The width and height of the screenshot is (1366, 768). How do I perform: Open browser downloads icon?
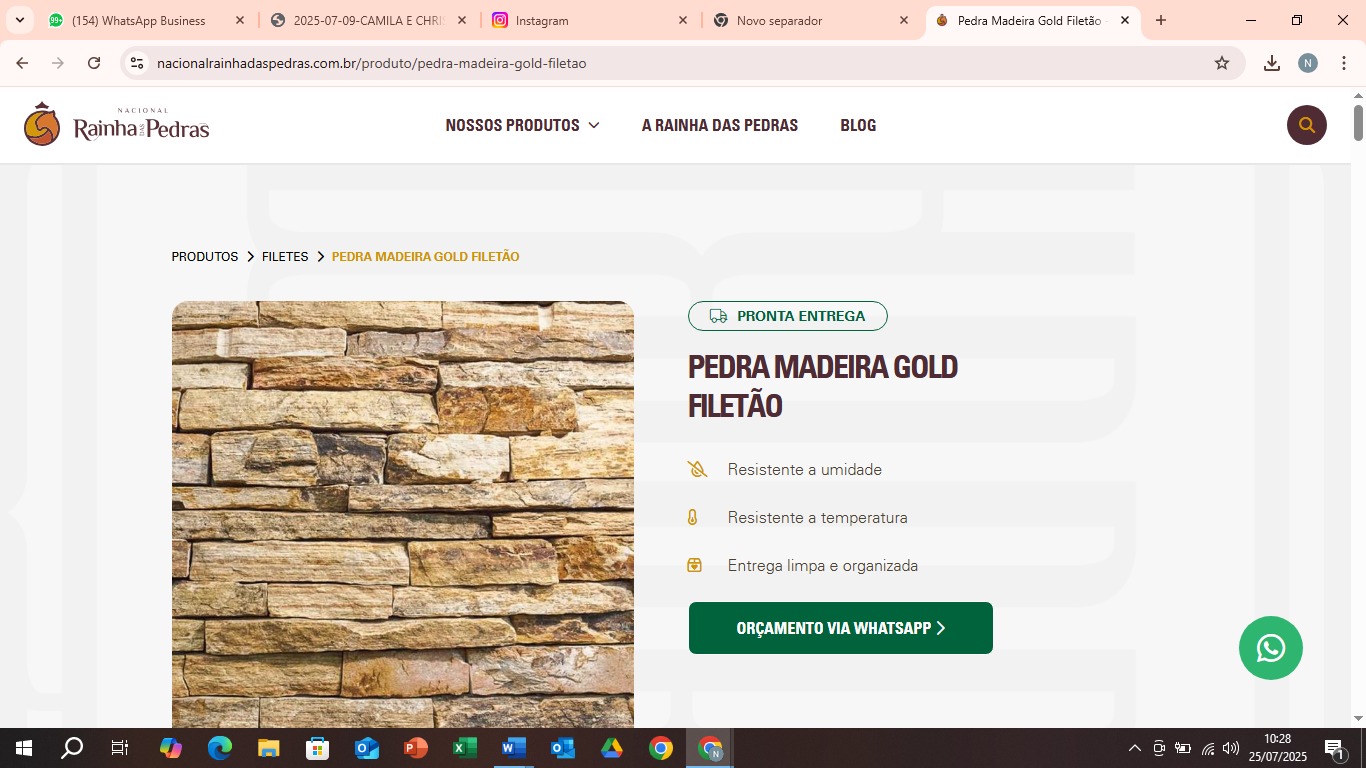1271,62
